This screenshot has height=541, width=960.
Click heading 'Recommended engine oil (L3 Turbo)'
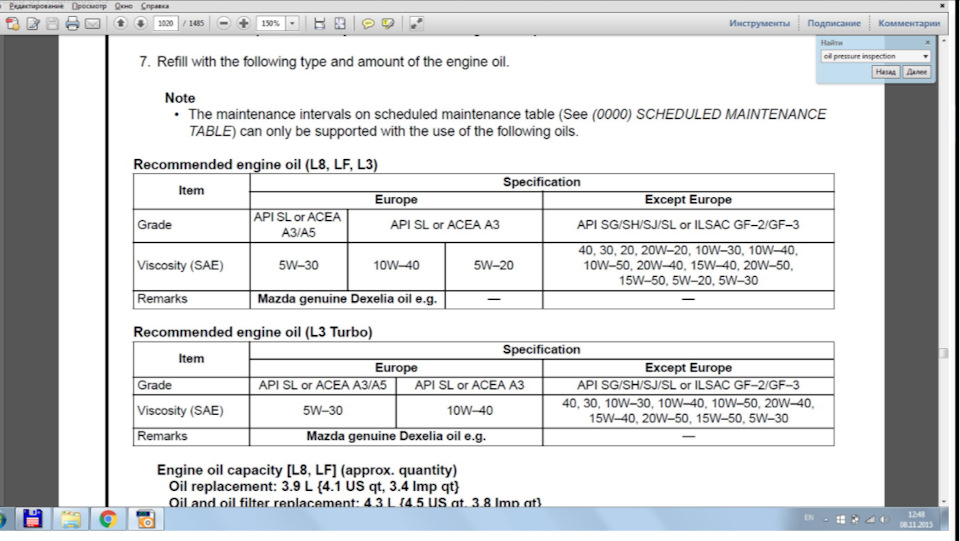coord(253,332)
